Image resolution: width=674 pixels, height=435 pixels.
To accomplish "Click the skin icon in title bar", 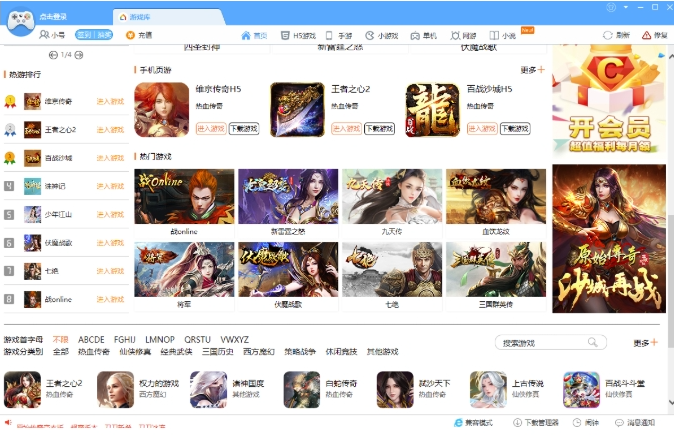I will 611,7.
